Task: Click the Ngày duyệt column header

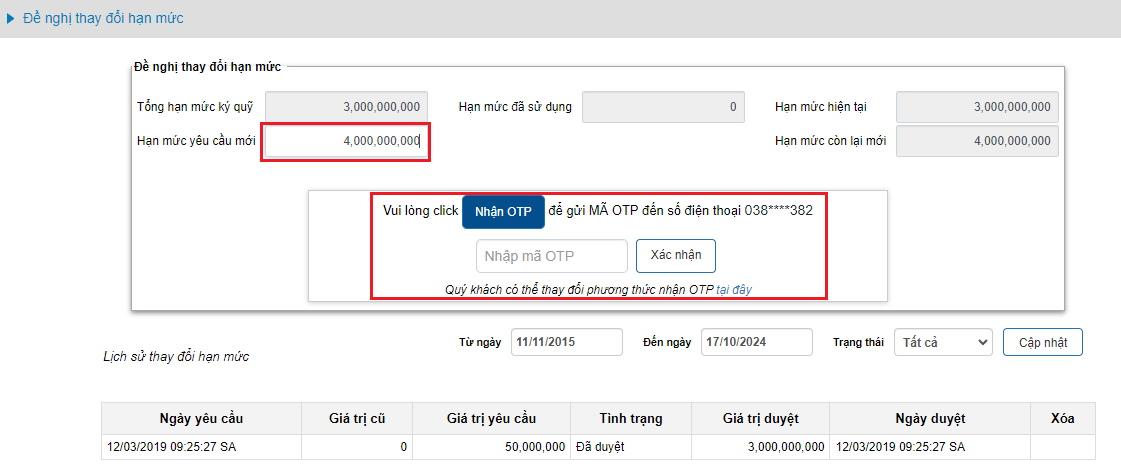Action: pos(930,419)
